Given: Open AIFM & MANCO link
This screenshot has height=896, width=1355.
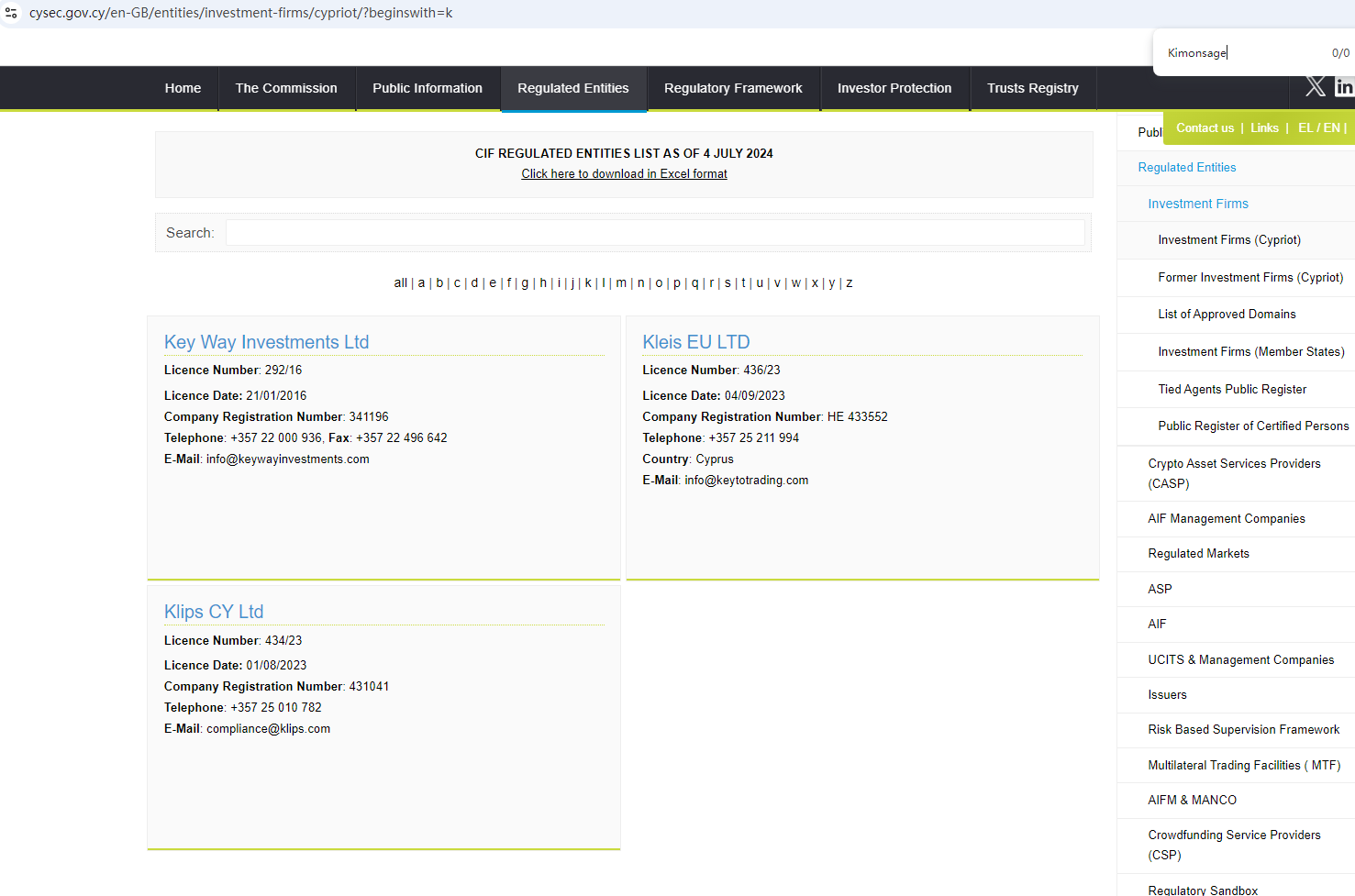Looking at the screenshot, I should coord(1192,801).
